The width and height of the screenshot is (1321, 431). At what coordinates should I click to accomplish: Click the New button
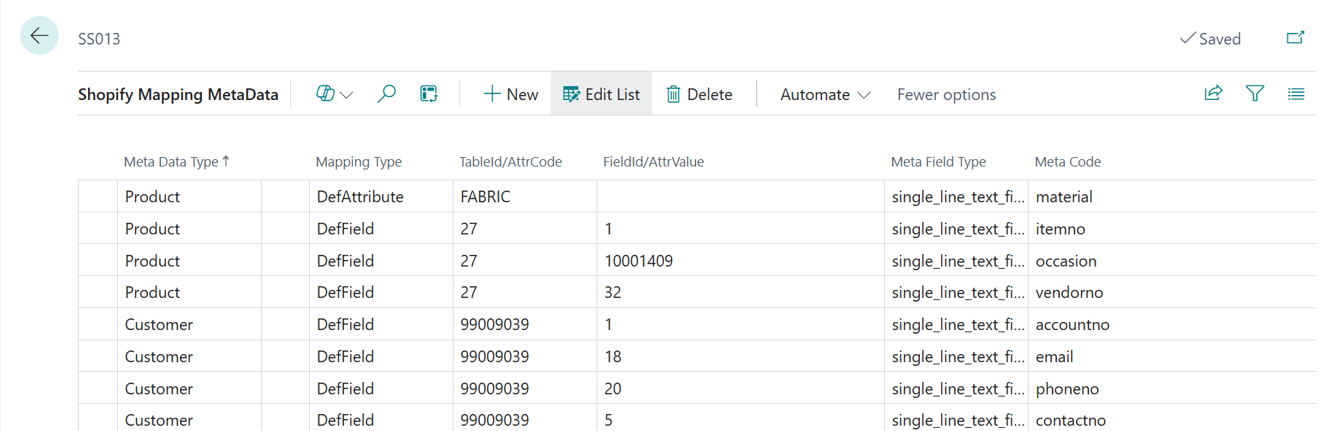[510, 94]
